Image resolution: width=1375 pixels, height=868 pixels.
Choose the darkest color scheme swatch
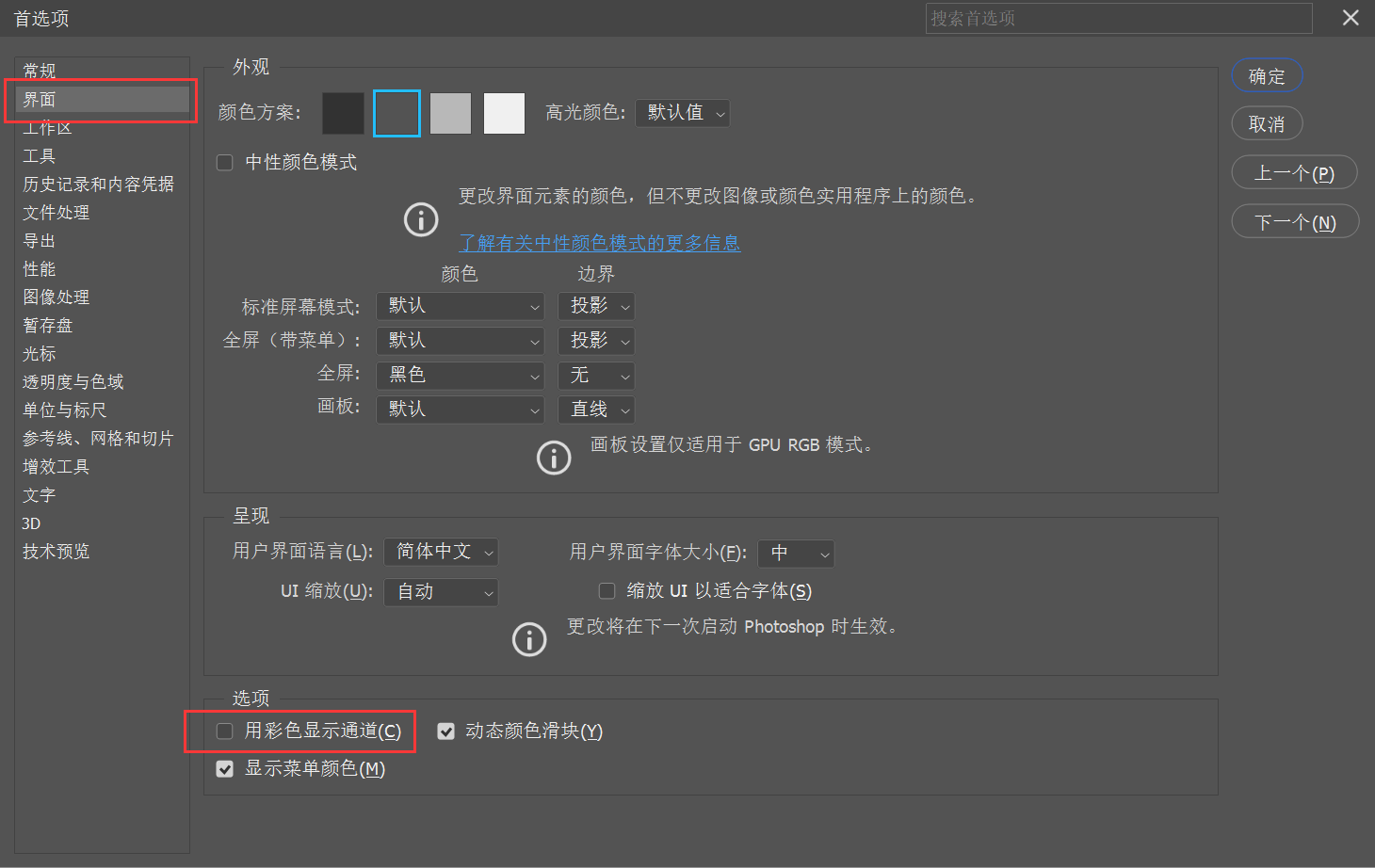(343, 113)
